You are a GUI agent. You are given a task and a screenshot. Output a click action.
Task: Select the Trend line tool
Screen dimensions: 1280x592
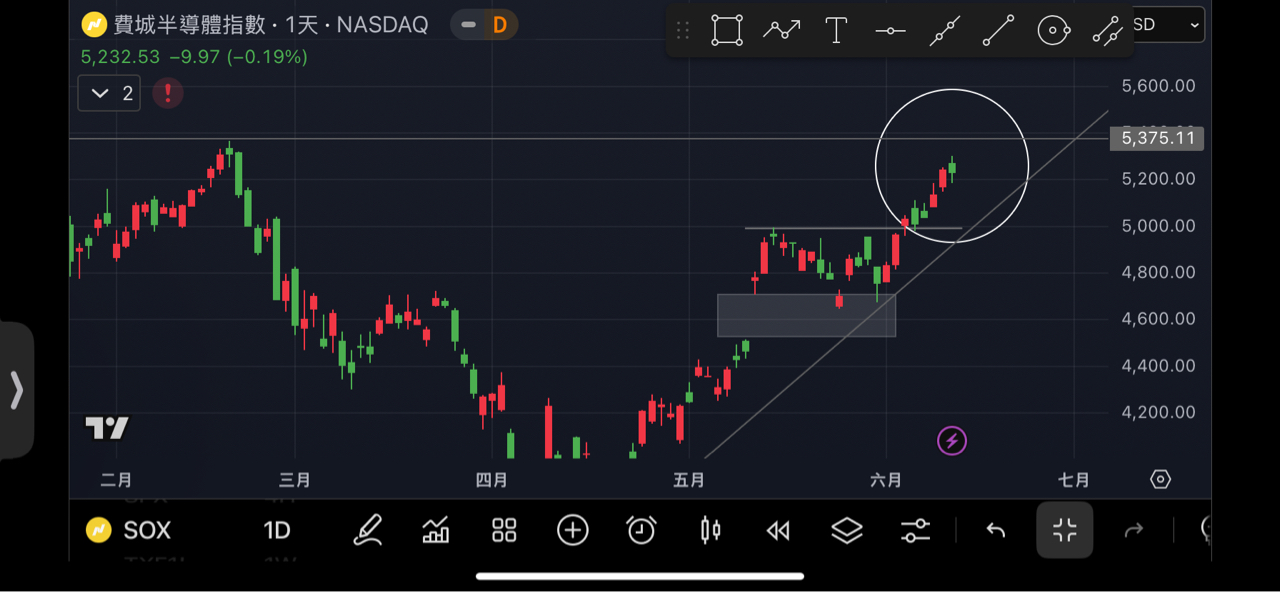point(998,31)
